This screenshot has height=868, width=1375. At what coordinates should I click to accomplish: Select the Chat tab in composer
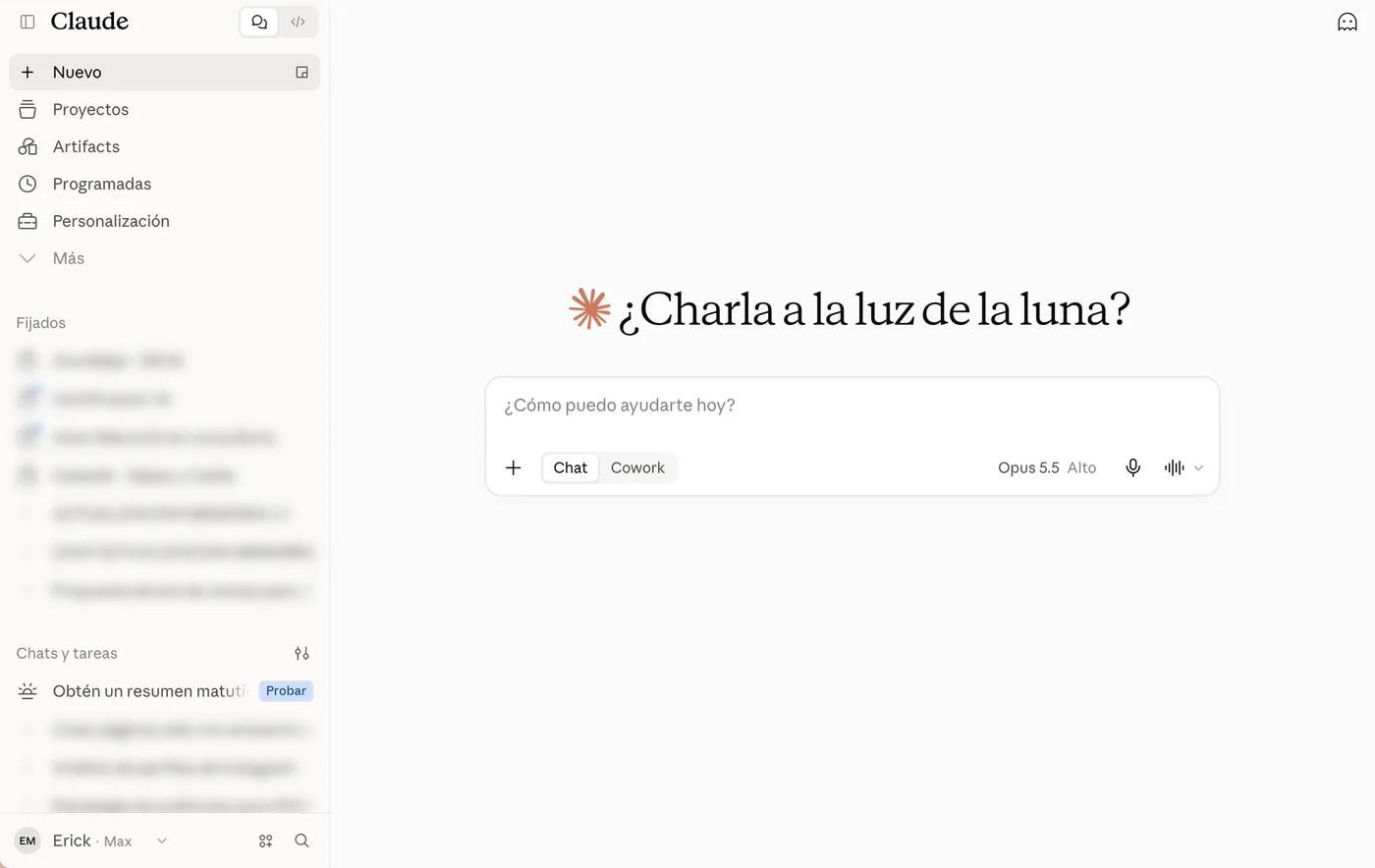571,467
